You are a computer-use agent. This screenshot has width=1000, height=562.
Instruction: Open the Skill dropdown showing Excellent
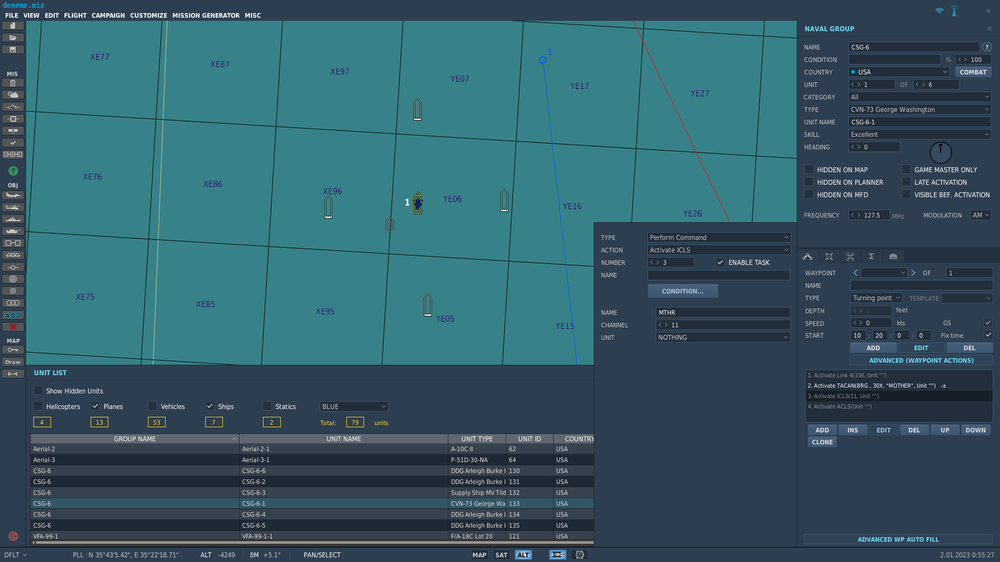[919, 134]
